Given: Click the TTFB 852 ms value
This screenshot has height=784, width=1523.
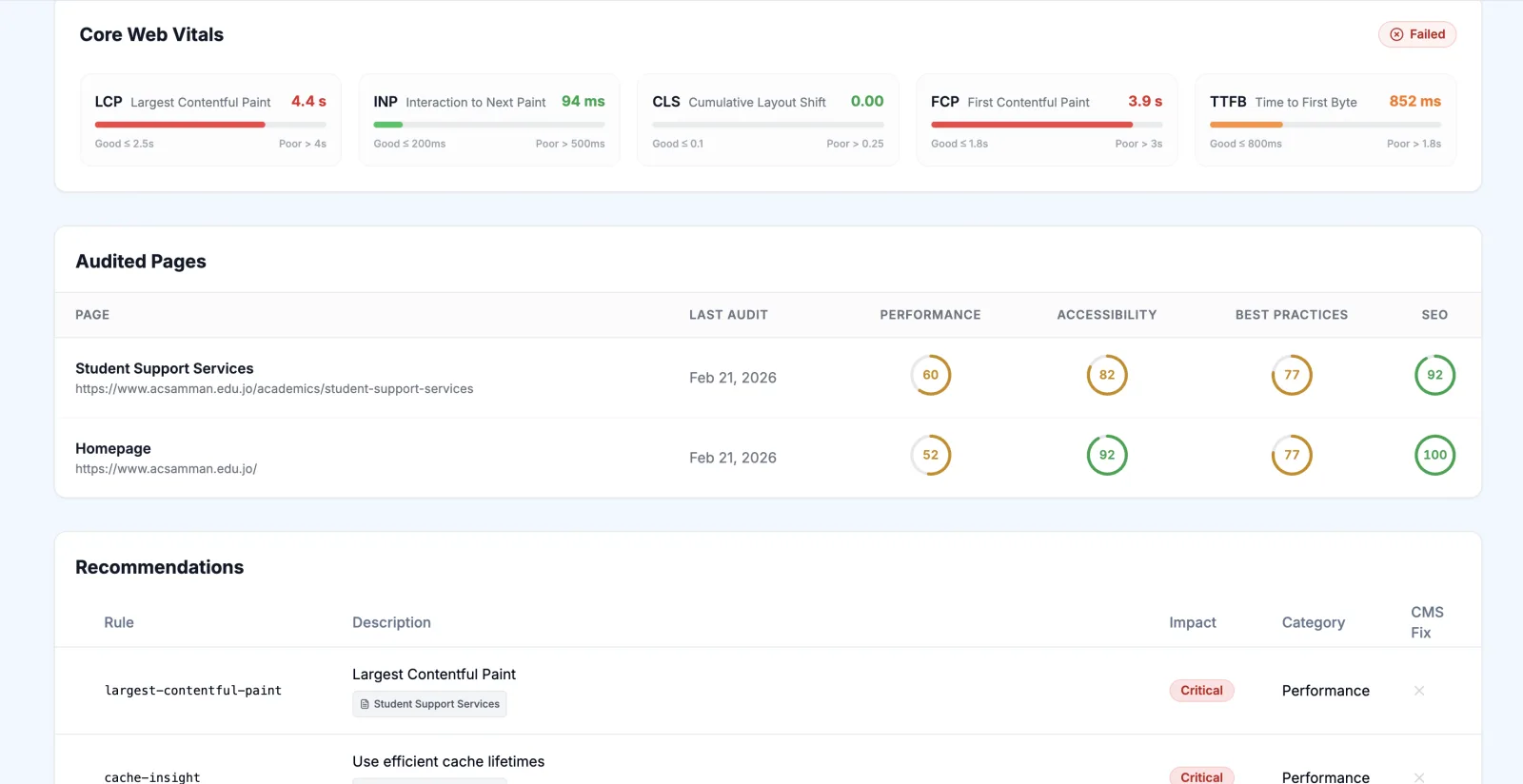Looking at the screenshot, I should coord(1414,101).
